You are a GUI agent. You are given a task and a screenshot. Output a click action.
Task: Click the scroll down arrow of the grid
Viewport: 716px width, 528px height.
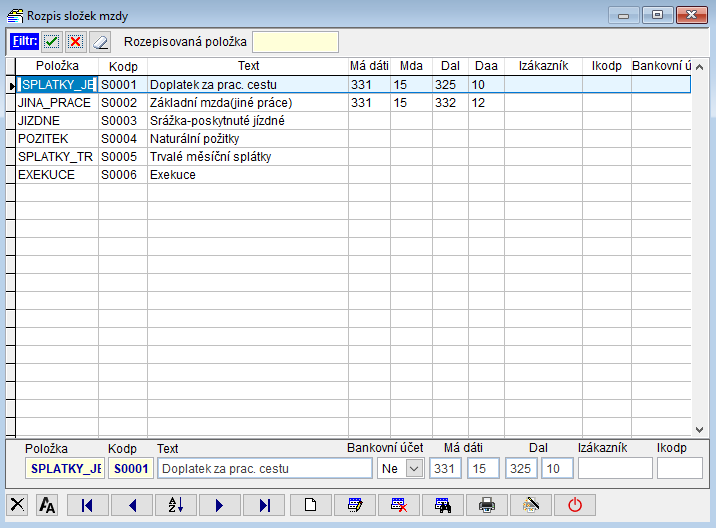click(699, 429)
